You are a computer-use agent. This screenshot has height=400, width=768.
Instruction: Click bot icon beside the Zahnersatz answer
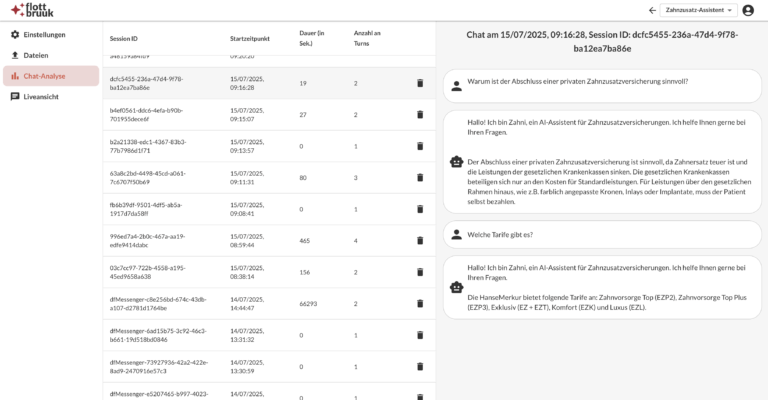click(x=456, y=162)
